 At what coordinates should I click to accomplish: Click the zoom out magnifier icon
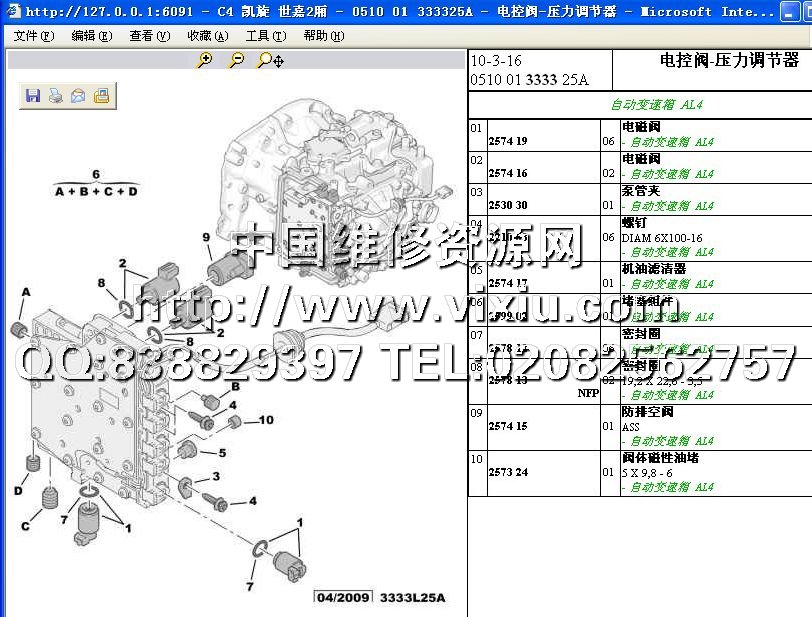(236, 60)
